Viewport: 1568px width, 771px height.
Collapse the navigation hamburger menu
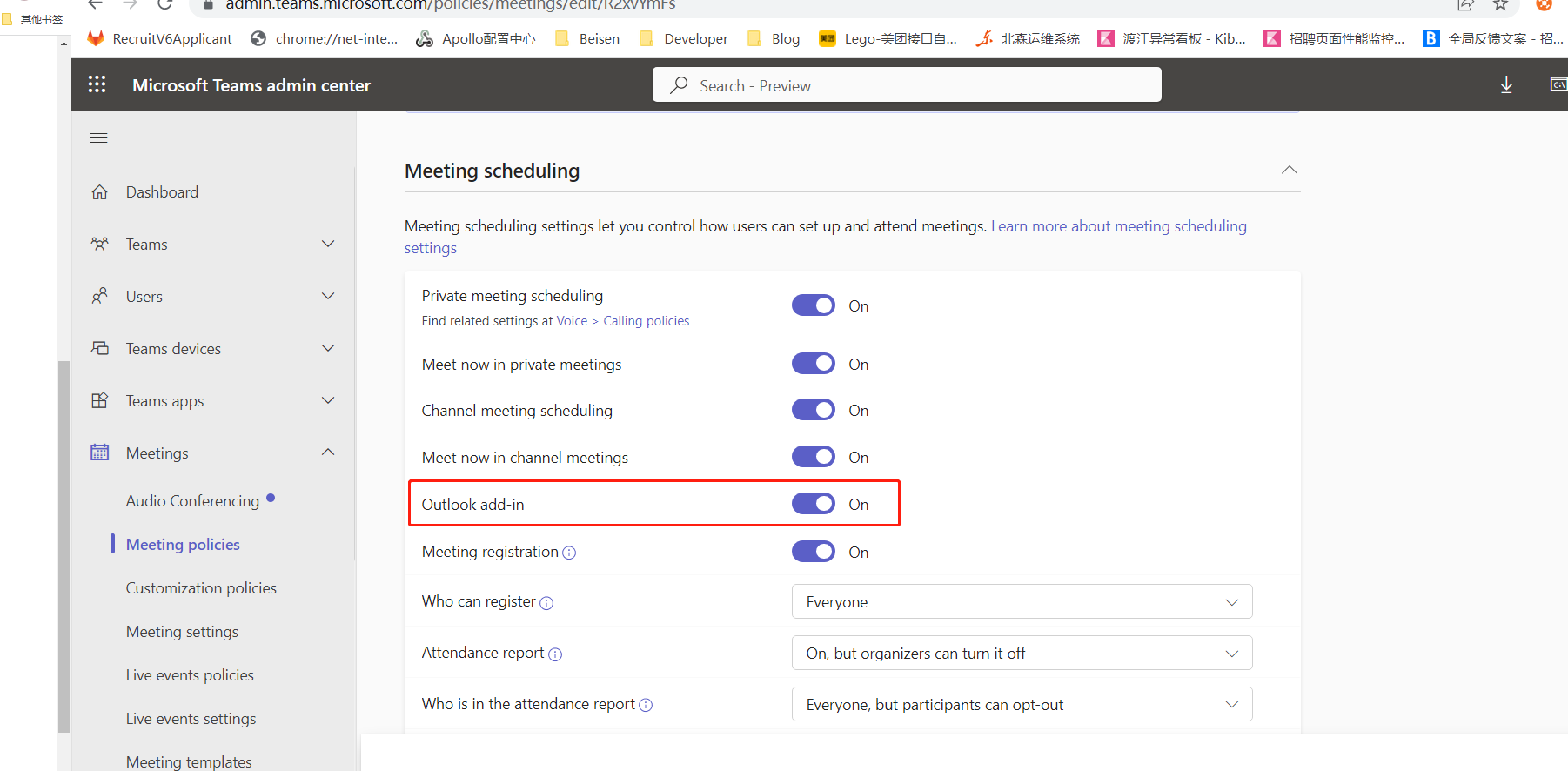pyautogui.click(x=99, y=138)
